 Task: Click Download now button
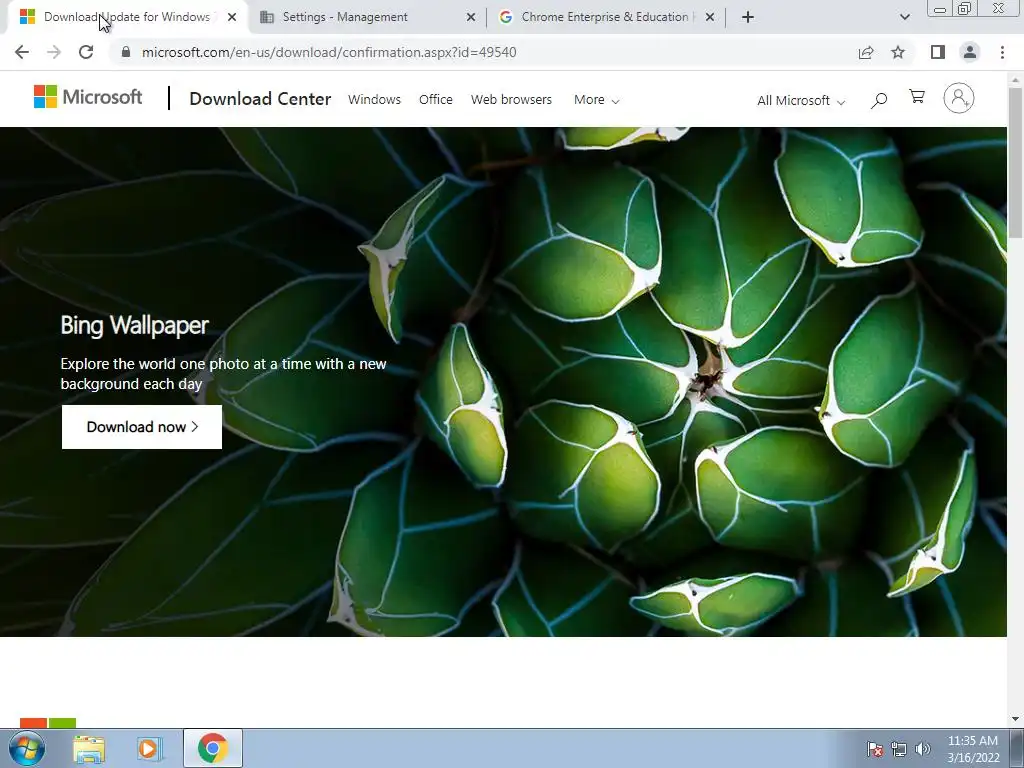[x=142, y=427]
